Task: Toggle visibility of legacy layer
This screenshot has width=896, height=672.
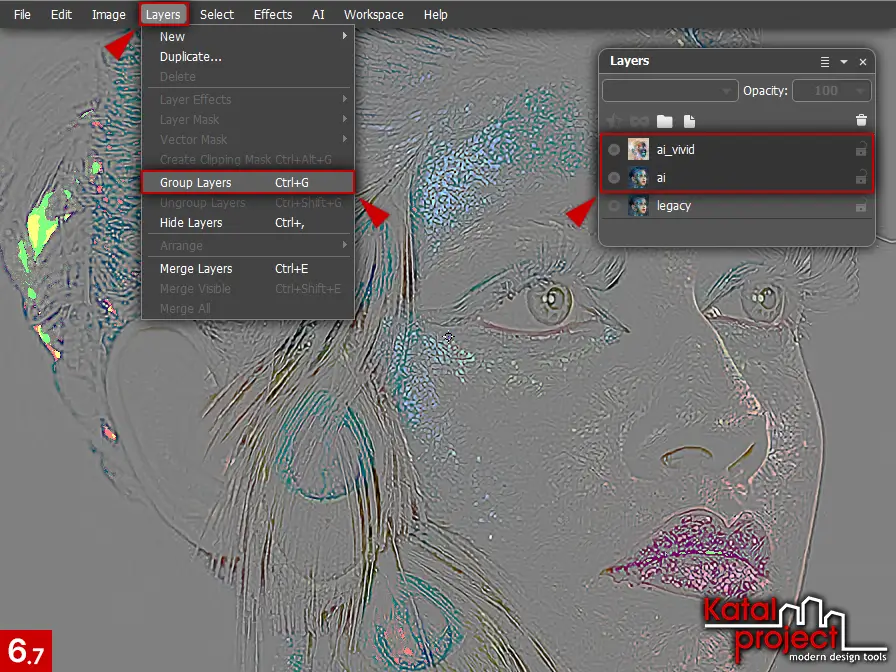Action: coord(614,206)
